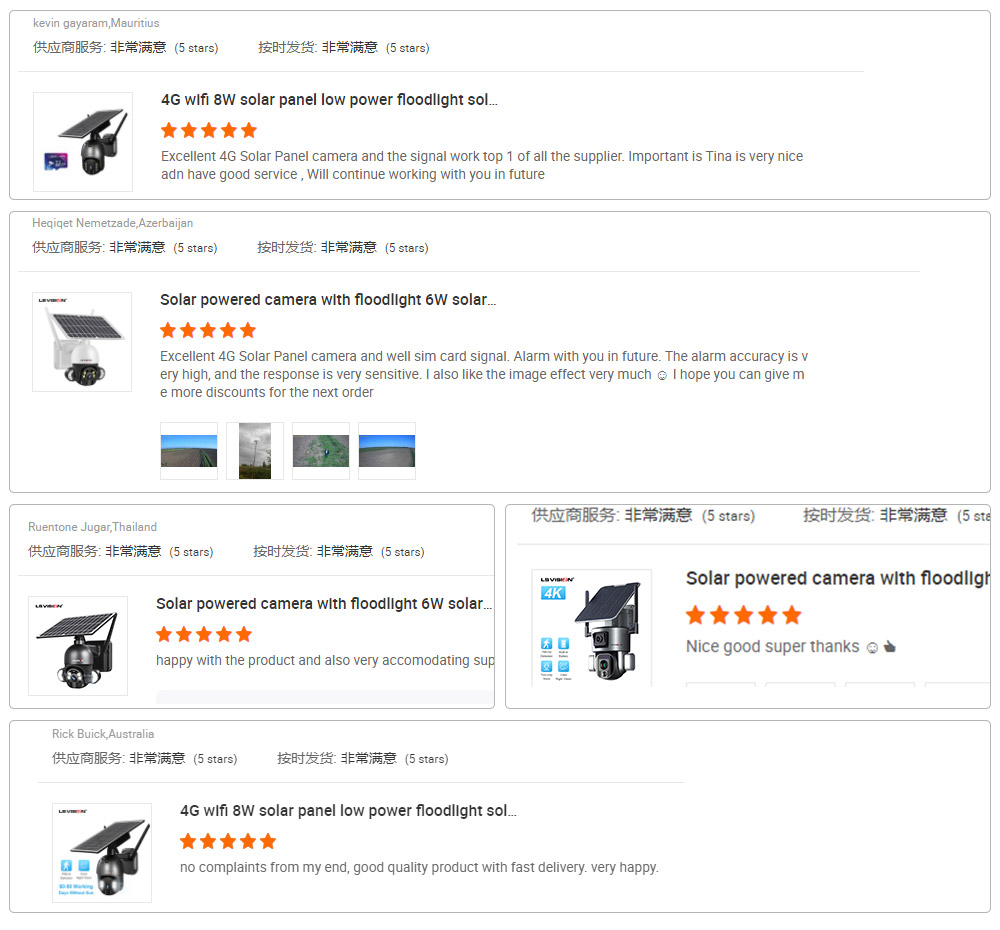Image resolution: width=1000 pixels, height=930 pixels.
Task: Open the black solar camera image in Ruentone's review
Action: pyautogui.click(x=78, y=646)
